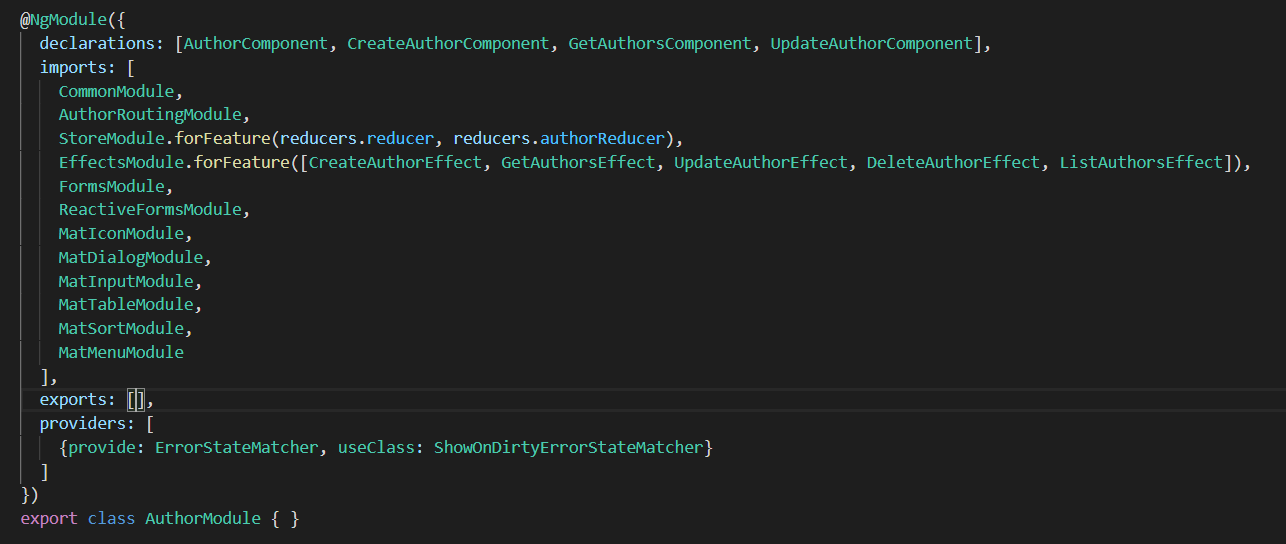Place cursor on ReactiveFormsModule
1286x544 pixels.
[150, 209]
